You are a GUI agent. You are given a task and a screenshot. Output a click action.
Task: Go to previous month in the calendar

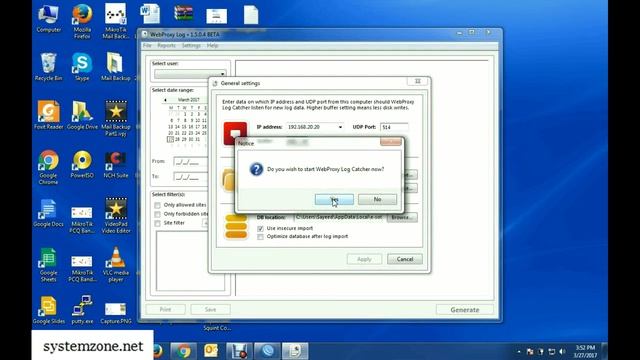[x=165, y=100]
